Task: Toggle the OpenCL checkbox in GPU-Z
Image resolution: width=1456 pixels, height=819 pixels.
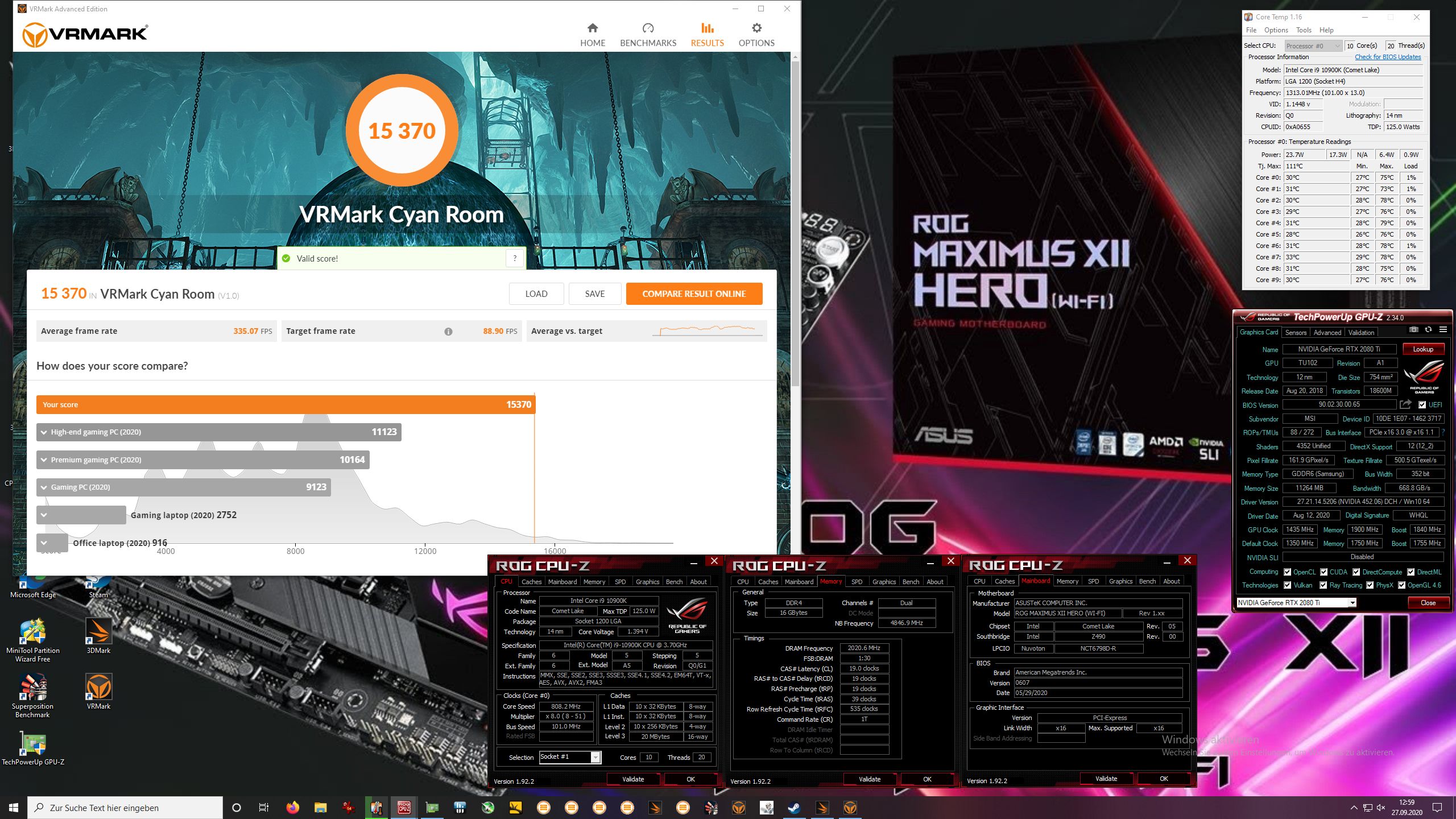Action: click(x=1288, y=572)
